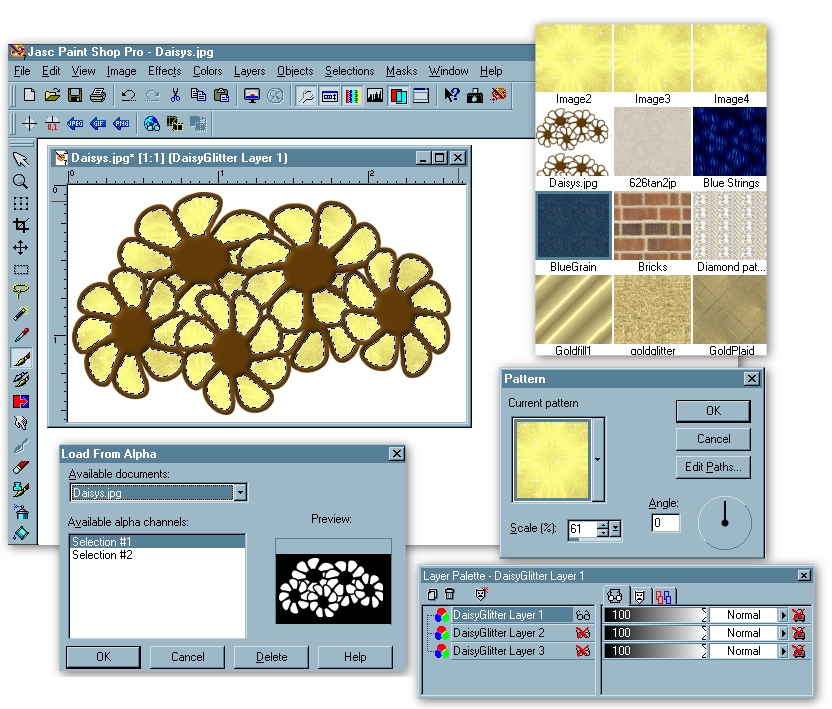Click Help in the Load From Alpha dialog
Screen dimensions: 832x709
tap(355, 657)
